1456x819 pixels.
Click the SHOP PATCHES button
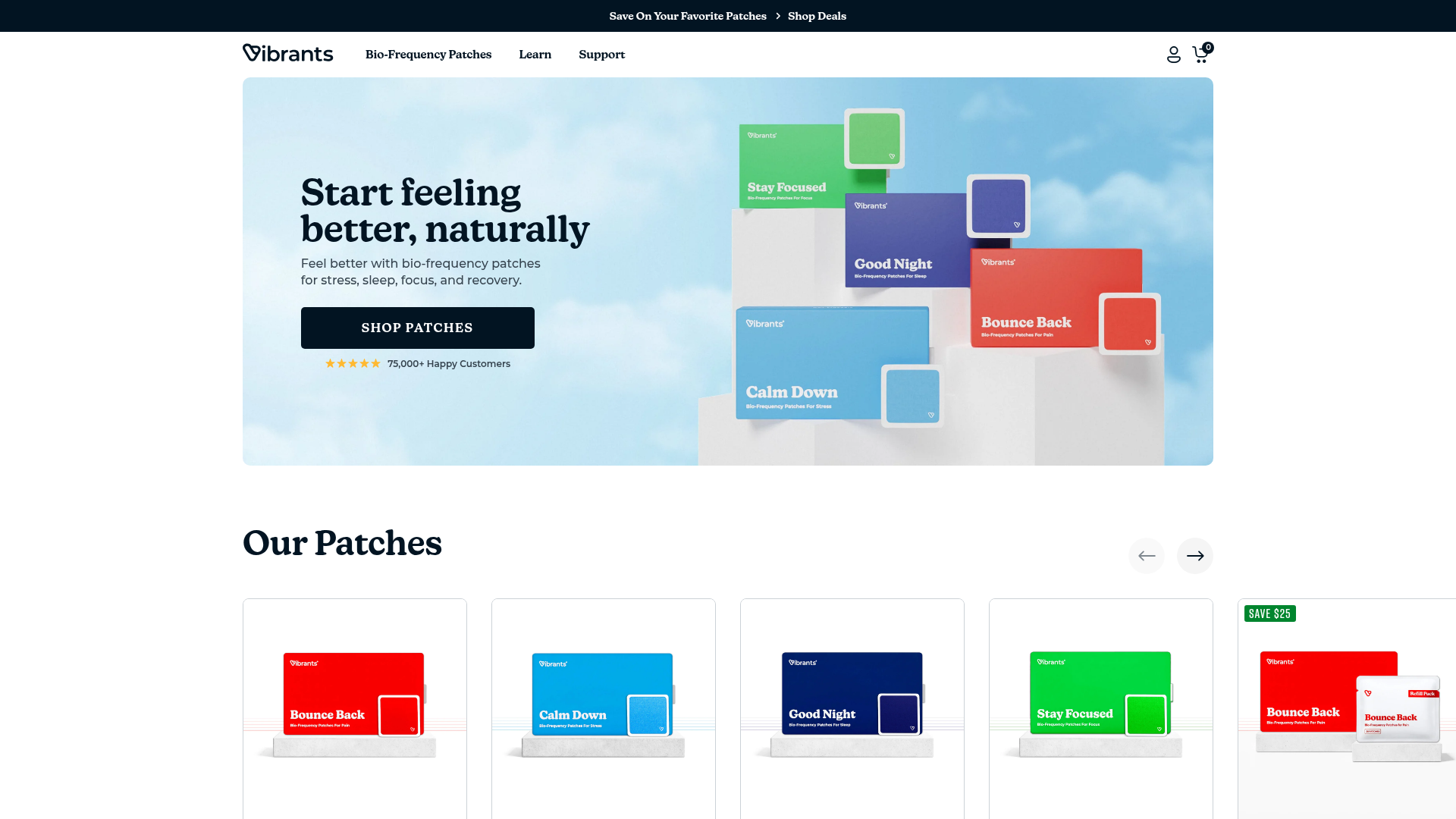417,328
